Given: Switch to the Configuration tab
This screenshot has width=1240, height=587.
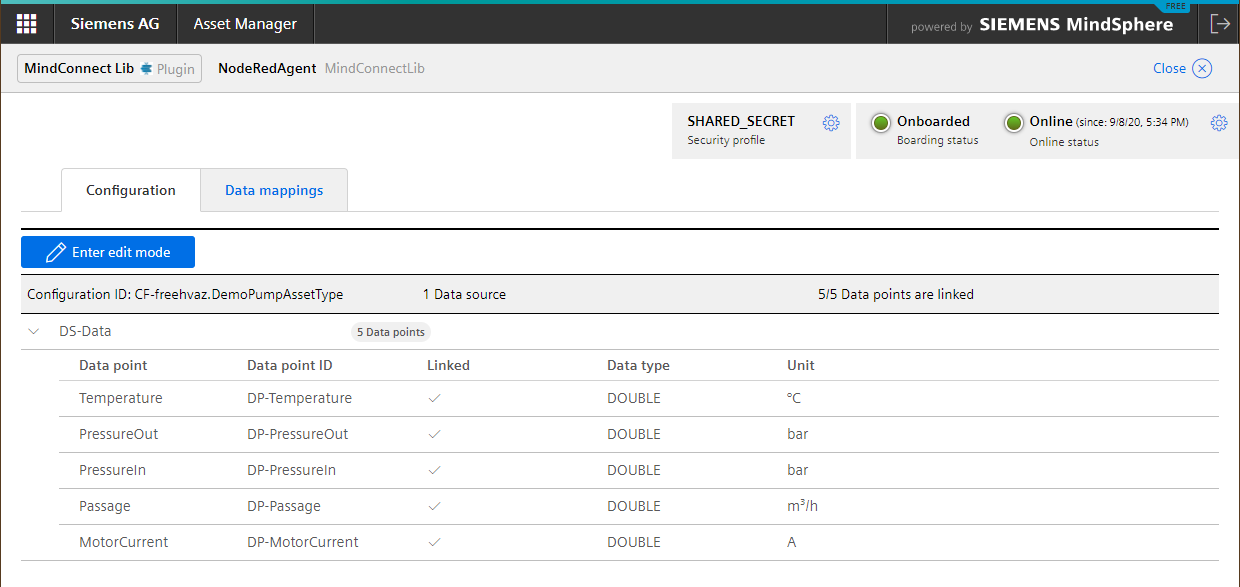Looking at the screenshot, I should click(131, 190).
